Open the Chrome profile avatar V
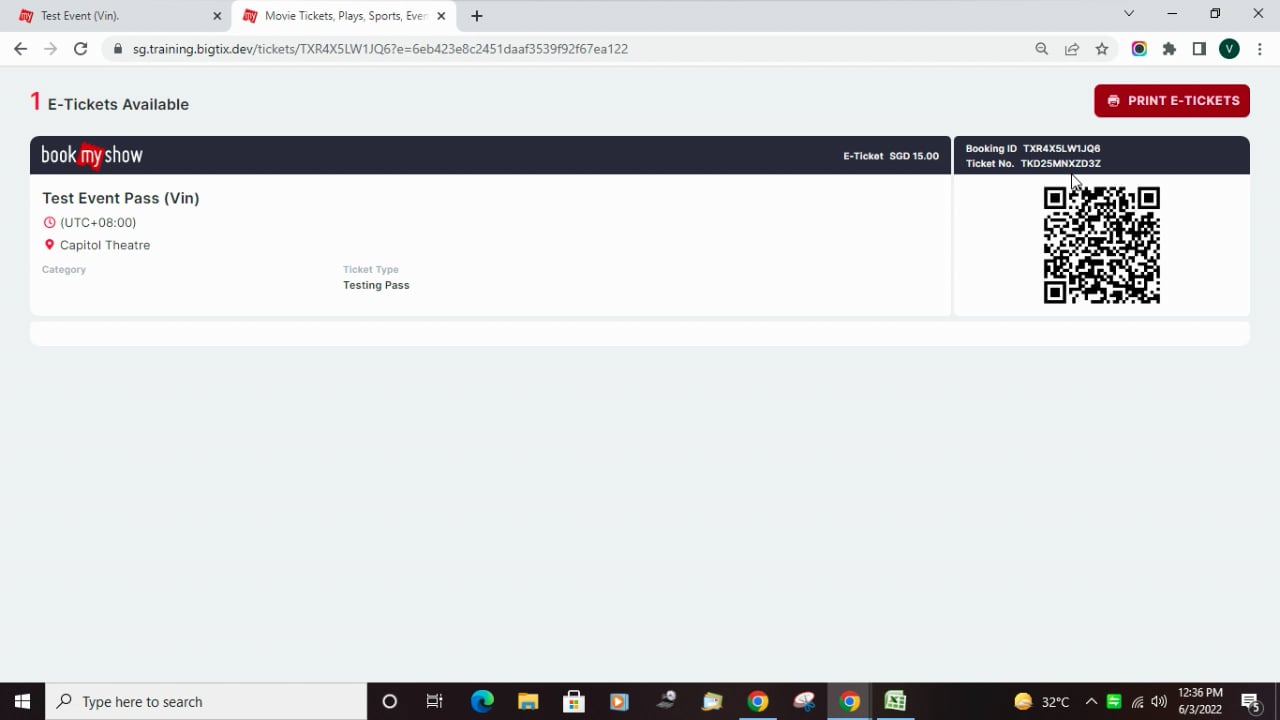The image size is (1280, 720). click(x=1229, y=49)
